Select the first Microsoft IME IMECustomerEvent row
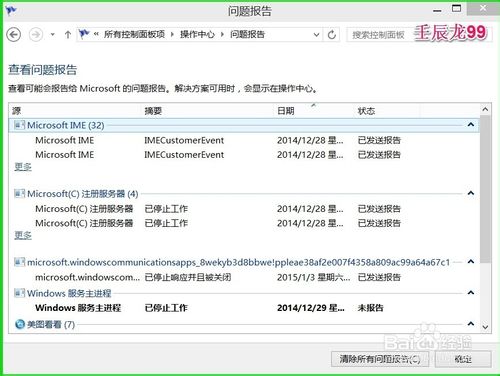Screen dimensions: 500x376 coord(244,140)
